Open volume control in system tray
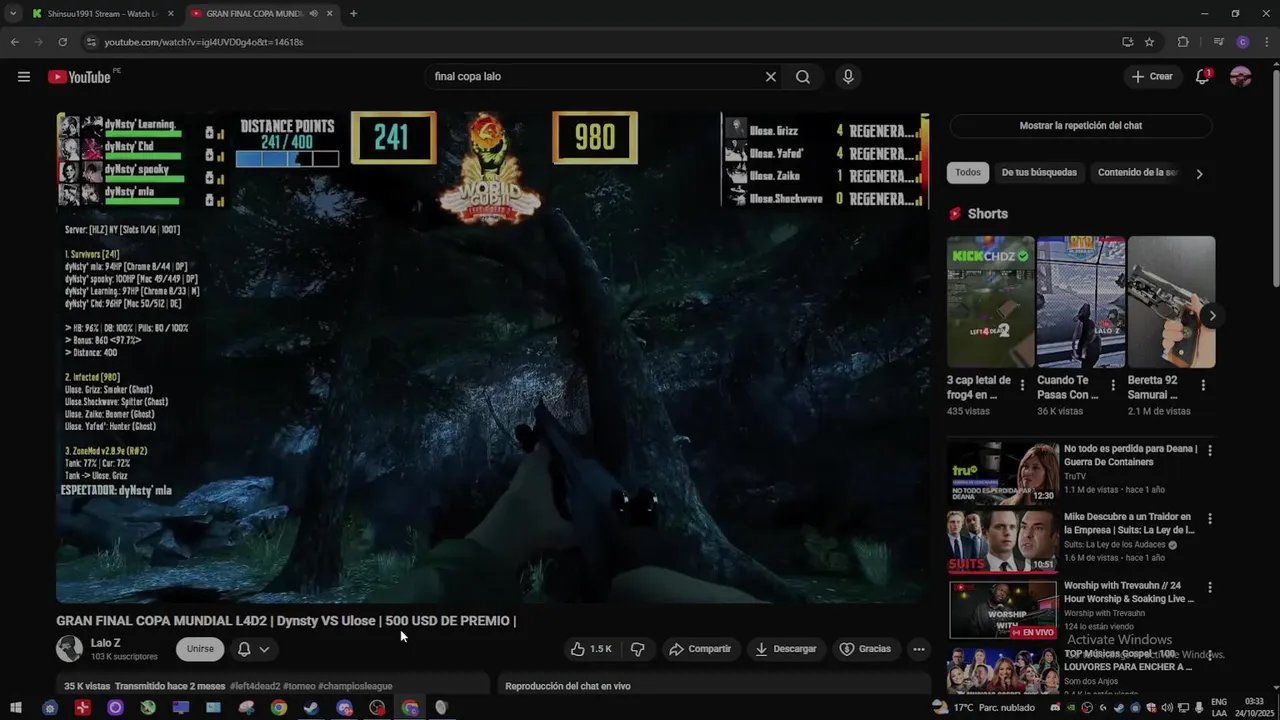 [1167, 708]
